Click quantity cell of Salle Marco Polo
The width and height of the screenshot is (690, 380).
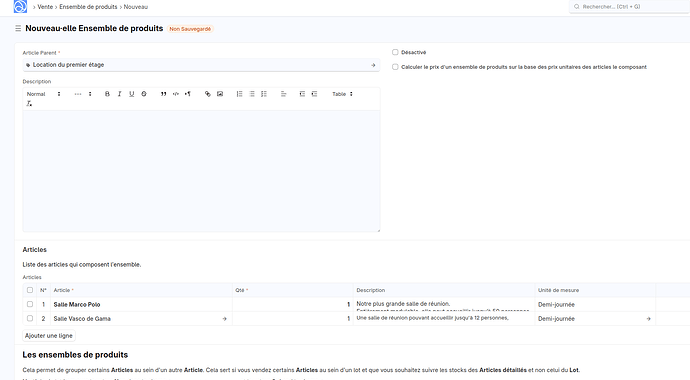click(293, 304)
